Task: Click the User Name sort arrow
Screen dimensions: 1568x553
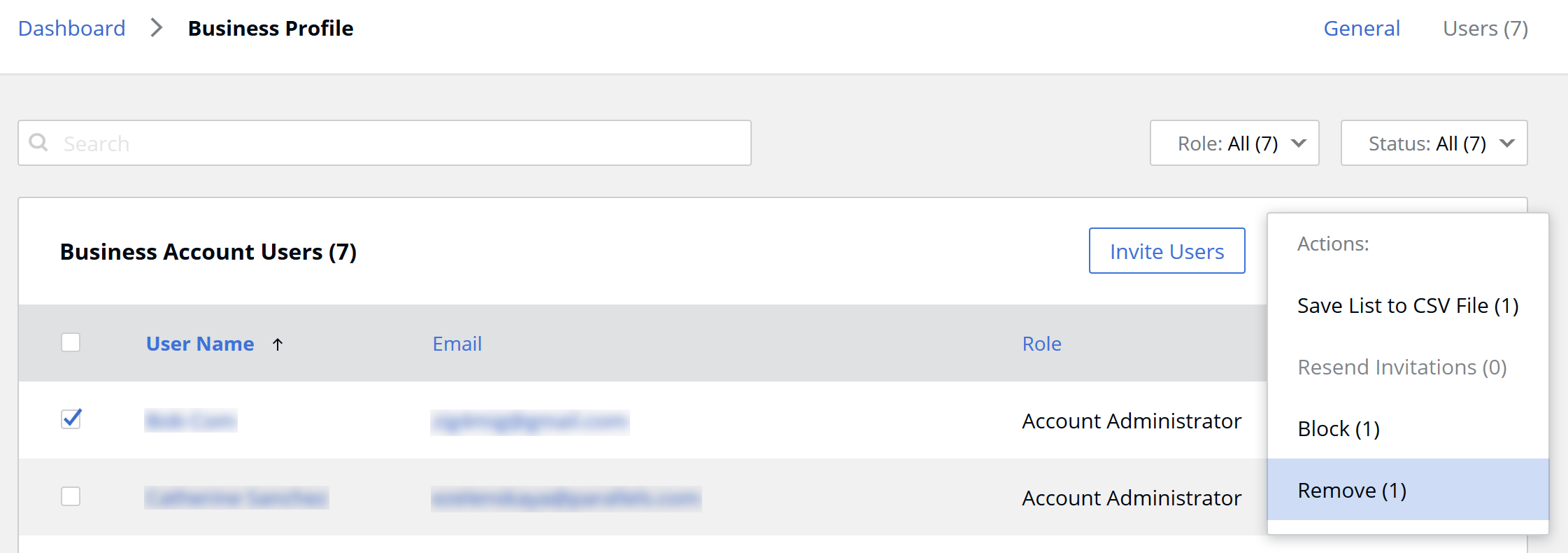Action: [x=278, y=344]
